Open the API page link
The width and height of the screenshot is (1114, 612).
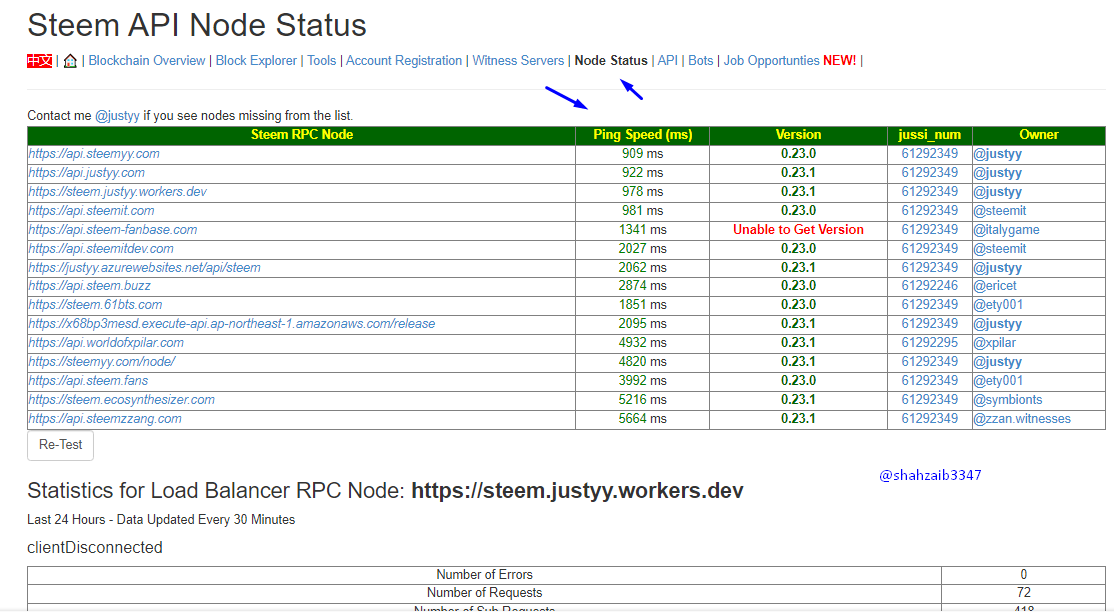(667, 61)
